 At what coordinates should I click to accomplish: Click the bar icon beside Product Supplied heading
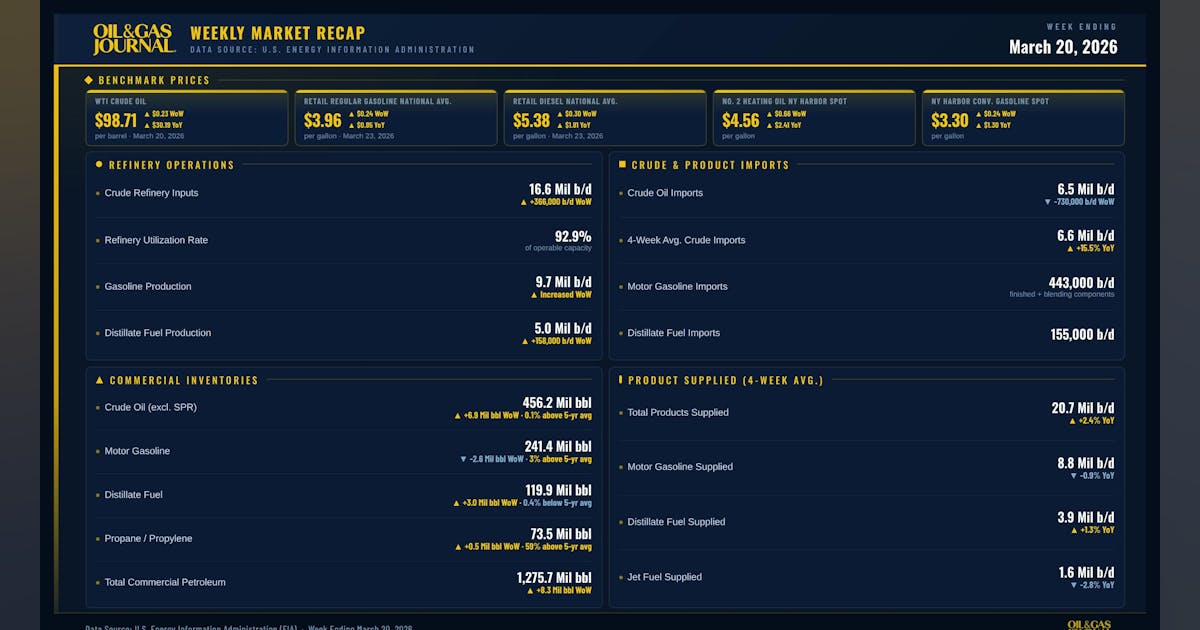[x=621, y=380]
